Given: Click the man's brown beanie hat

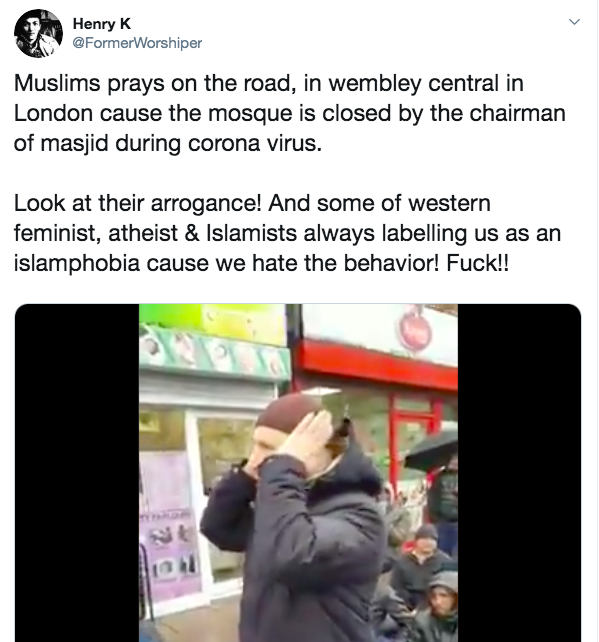Looking at the screenshot, I should (287, 411).
